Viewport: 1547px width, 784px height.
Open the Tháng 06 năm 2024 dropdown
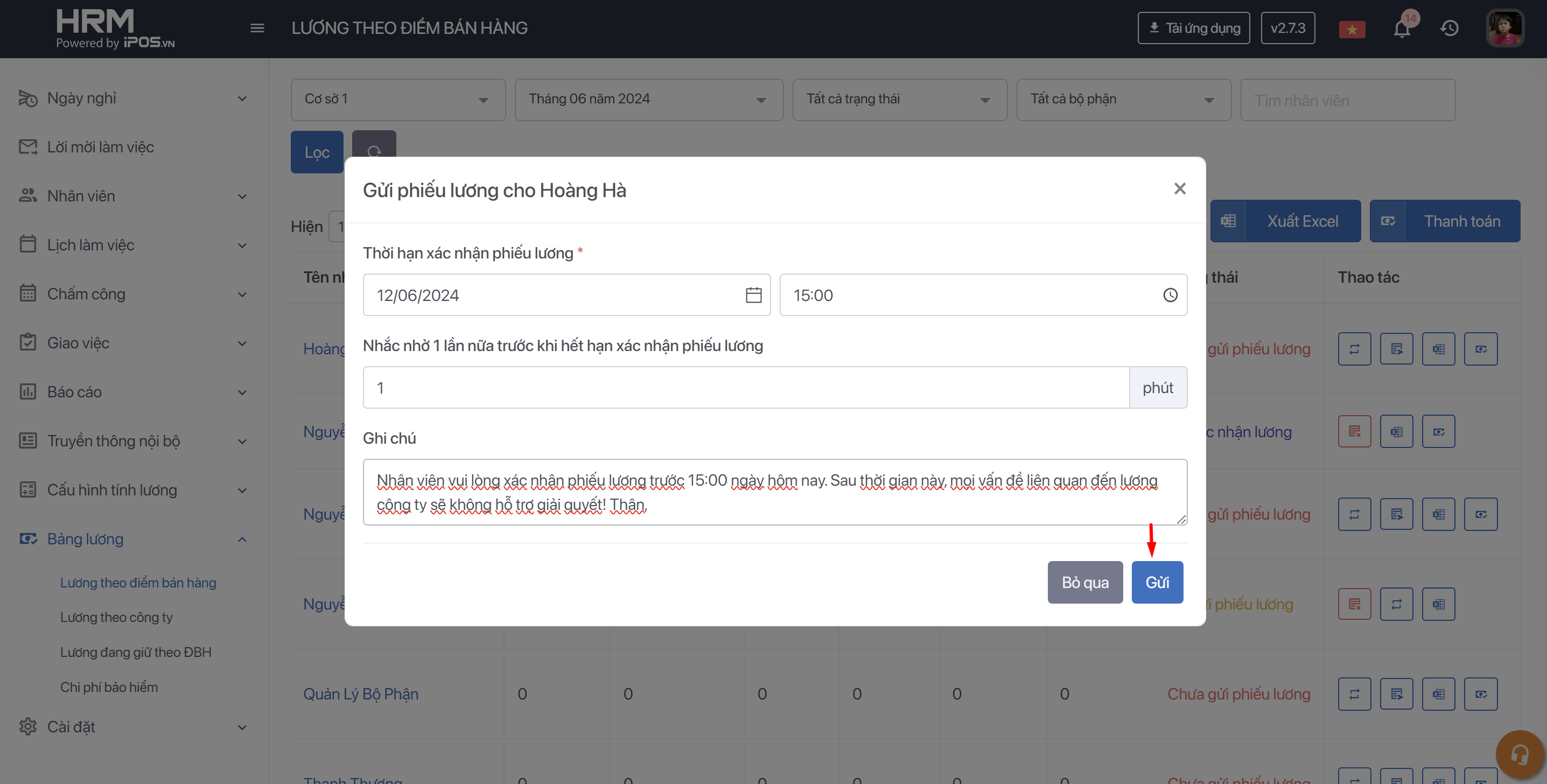click(648, 99)
